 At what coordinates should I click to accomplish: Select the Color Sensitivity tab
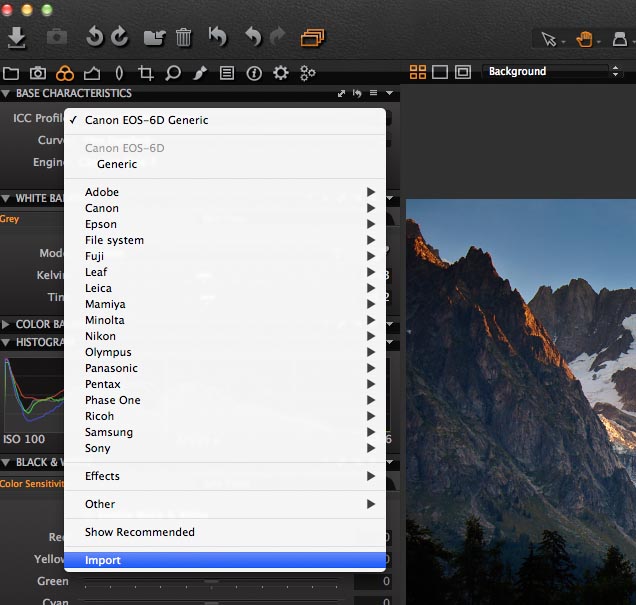tap(32, 484)
